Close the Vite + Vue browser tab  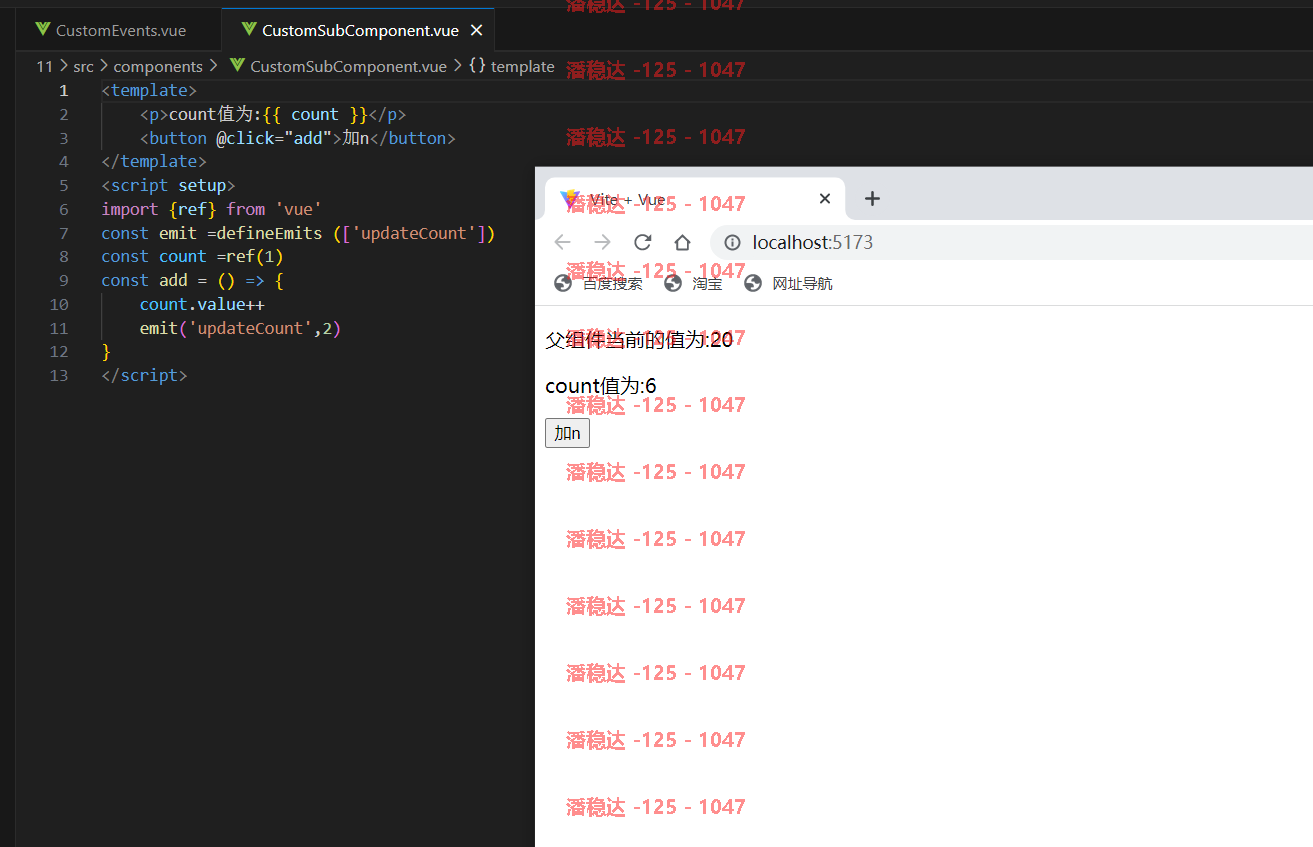coord(825,199)
